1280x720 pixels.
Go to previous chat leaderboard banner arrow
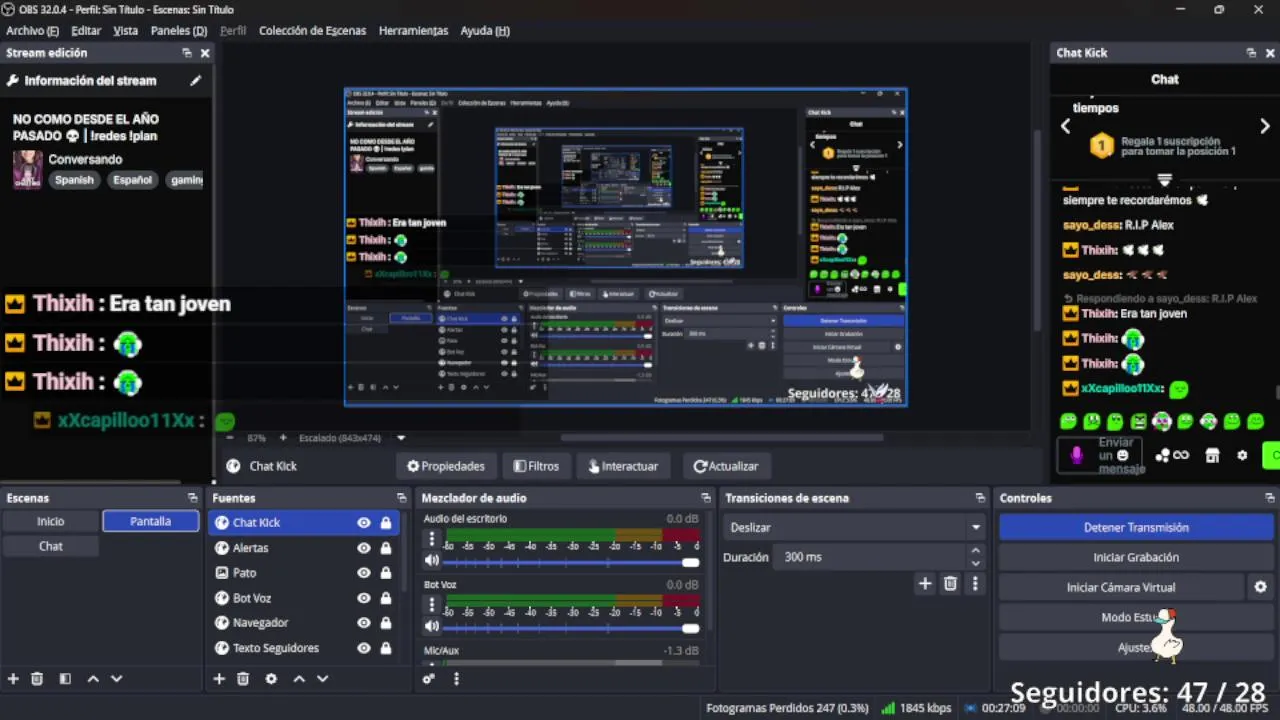[1065, 126]
